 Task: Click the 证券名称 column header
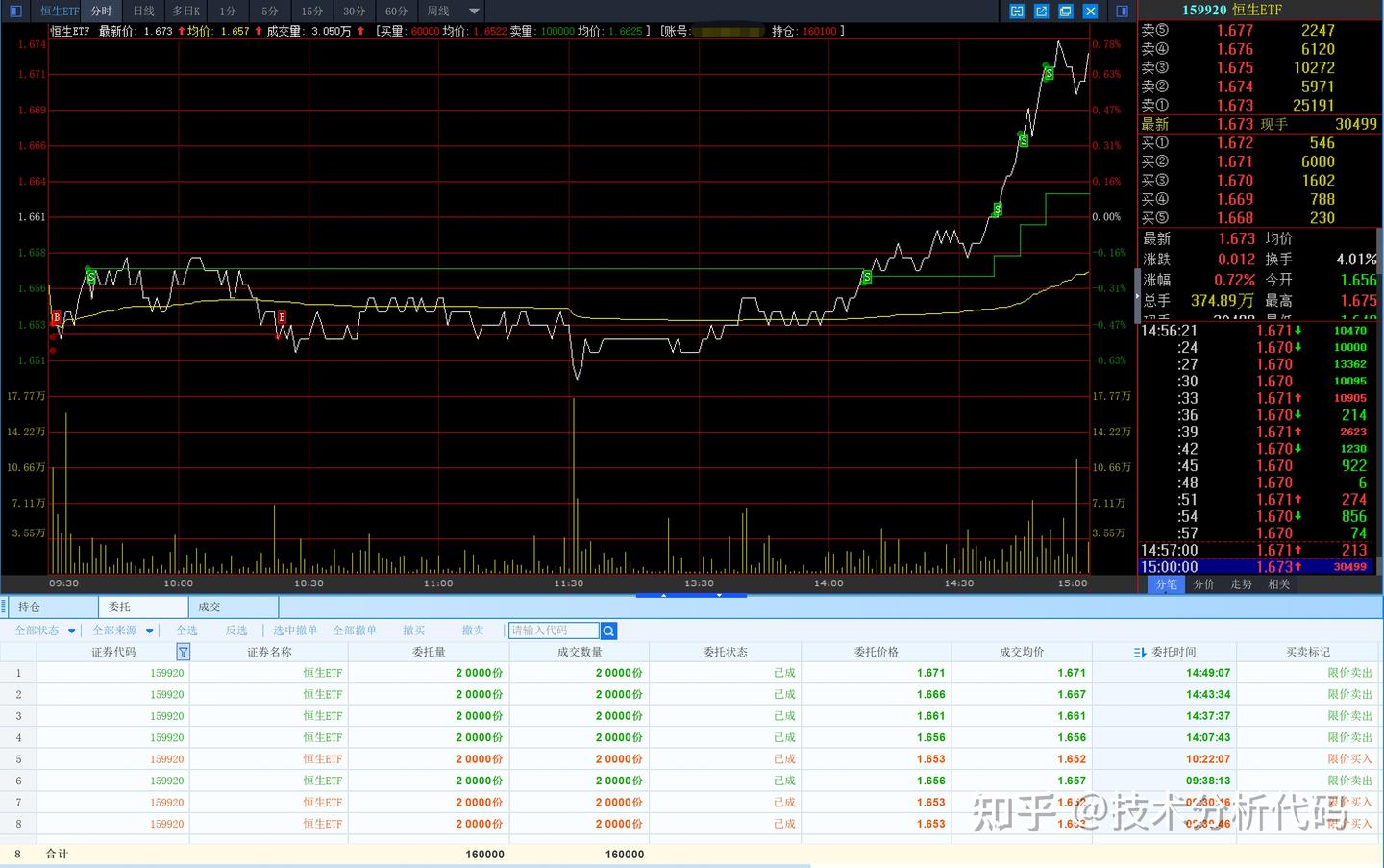(x=269, y=652)
